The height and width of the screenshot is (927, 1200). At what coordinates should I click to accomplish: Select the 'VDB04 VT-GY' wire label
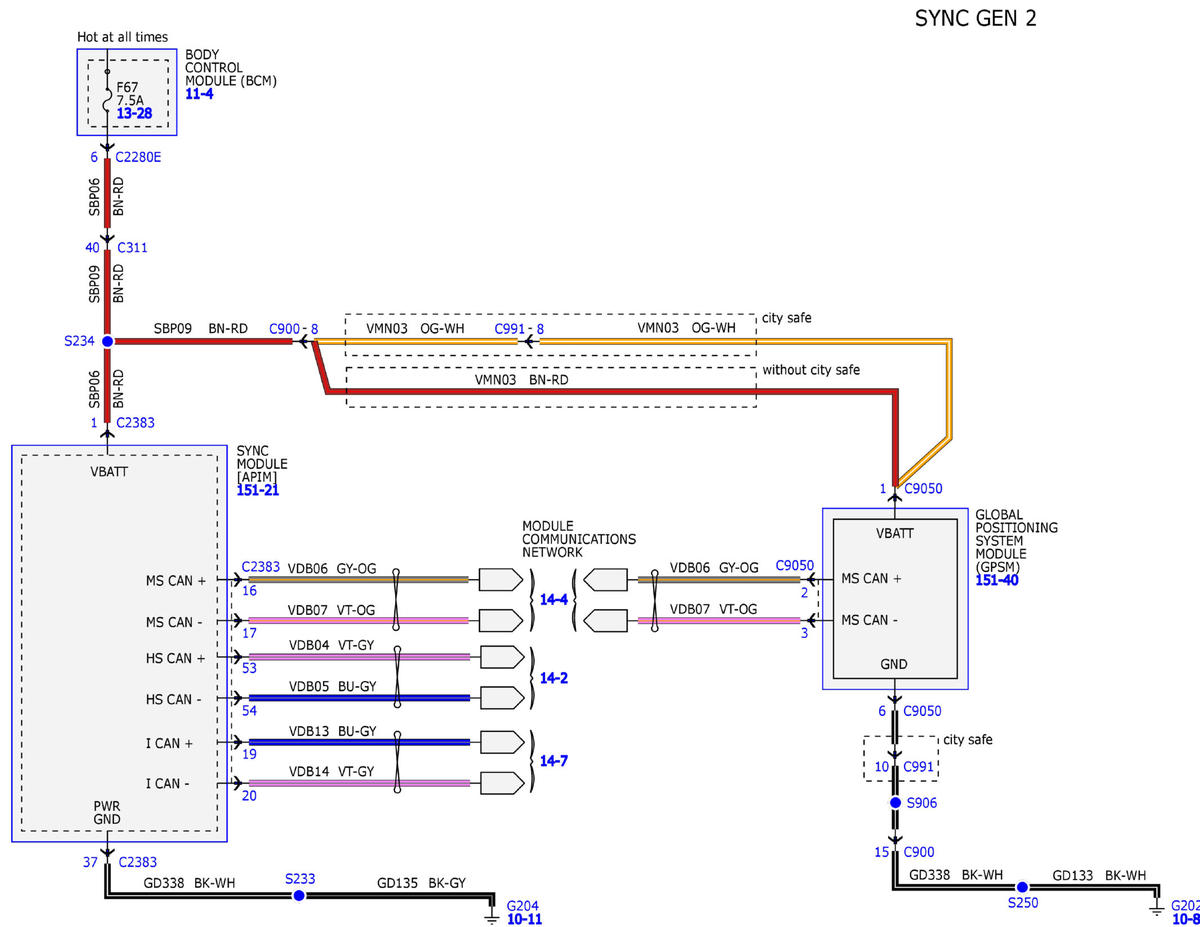coord(331,645)
